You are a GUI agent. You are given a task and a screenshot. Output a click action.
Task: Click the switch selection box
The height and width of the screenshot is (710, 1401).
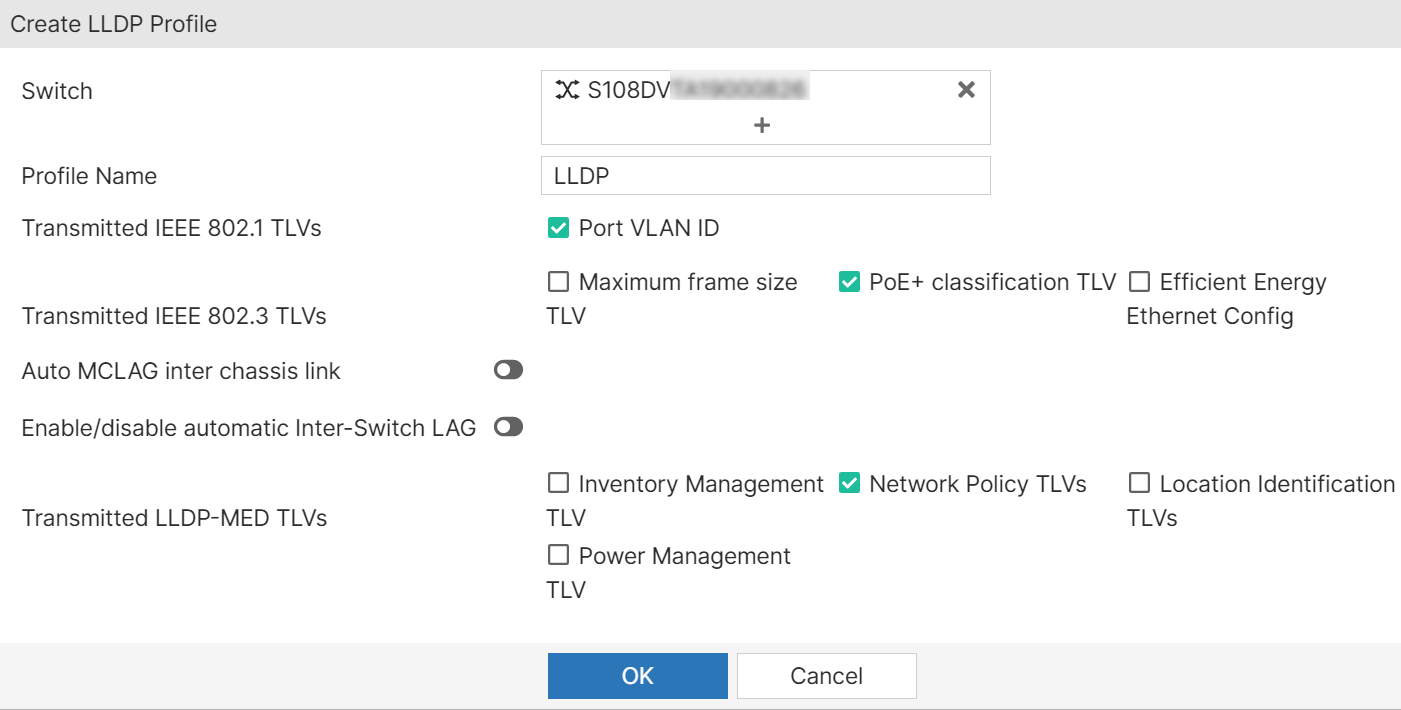[765, 107]
